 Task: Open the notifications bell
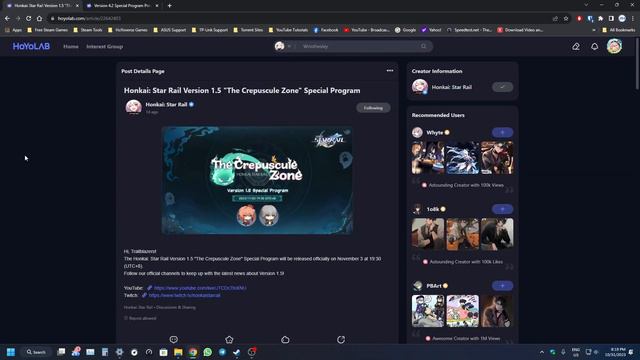point(595,47)
